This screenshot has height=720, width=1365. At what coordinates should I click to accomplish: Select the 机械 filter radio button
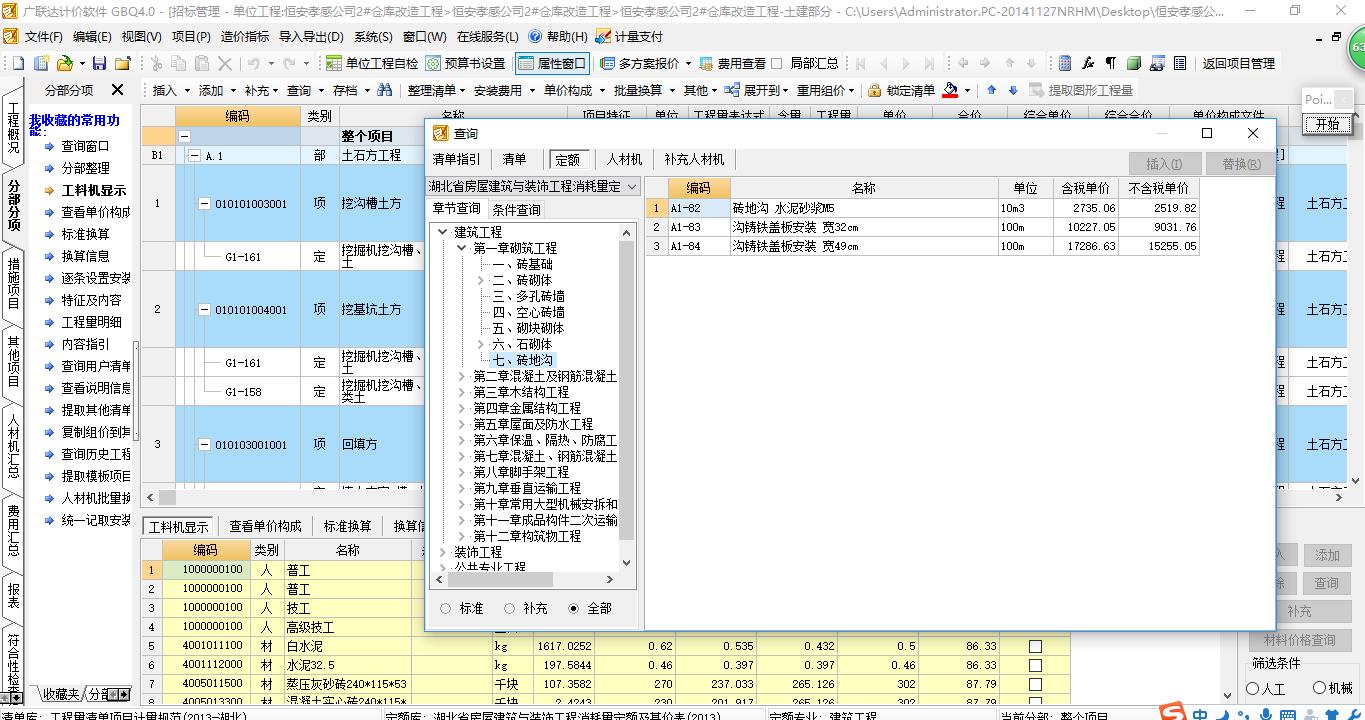coord(1319,688)
